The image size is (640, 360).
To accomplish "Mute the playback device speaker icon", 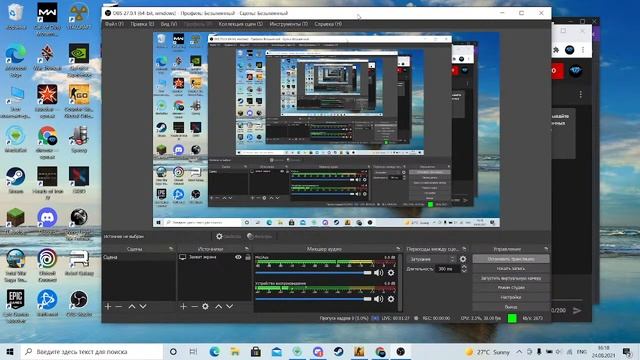I will [379, 299].
